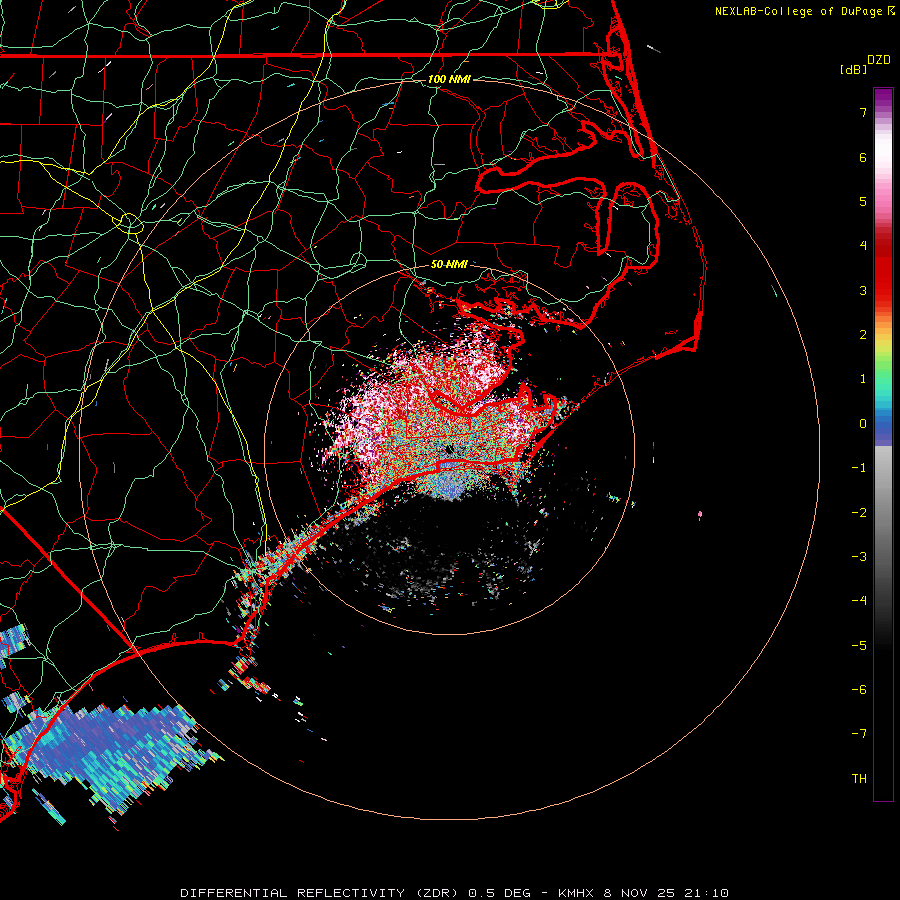Viewport: 900px width, 900px height.
Task: Click the Differential Reflectivity KMHX caption
Action: point(455,893)
